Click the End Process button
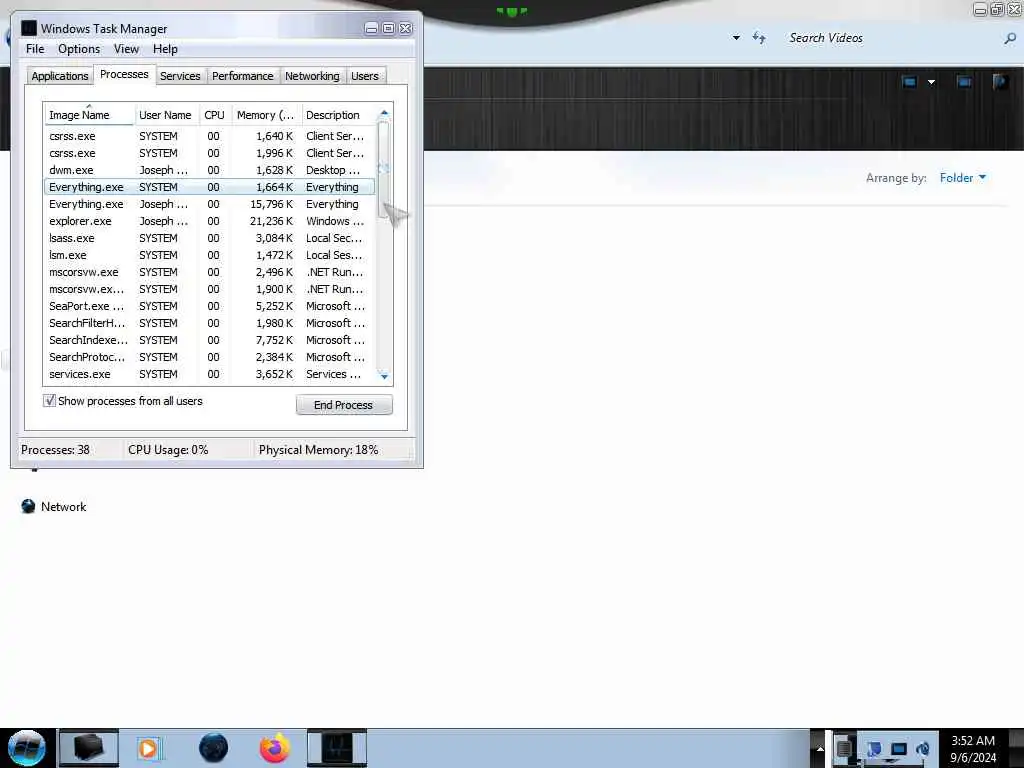 click(344, 405)
